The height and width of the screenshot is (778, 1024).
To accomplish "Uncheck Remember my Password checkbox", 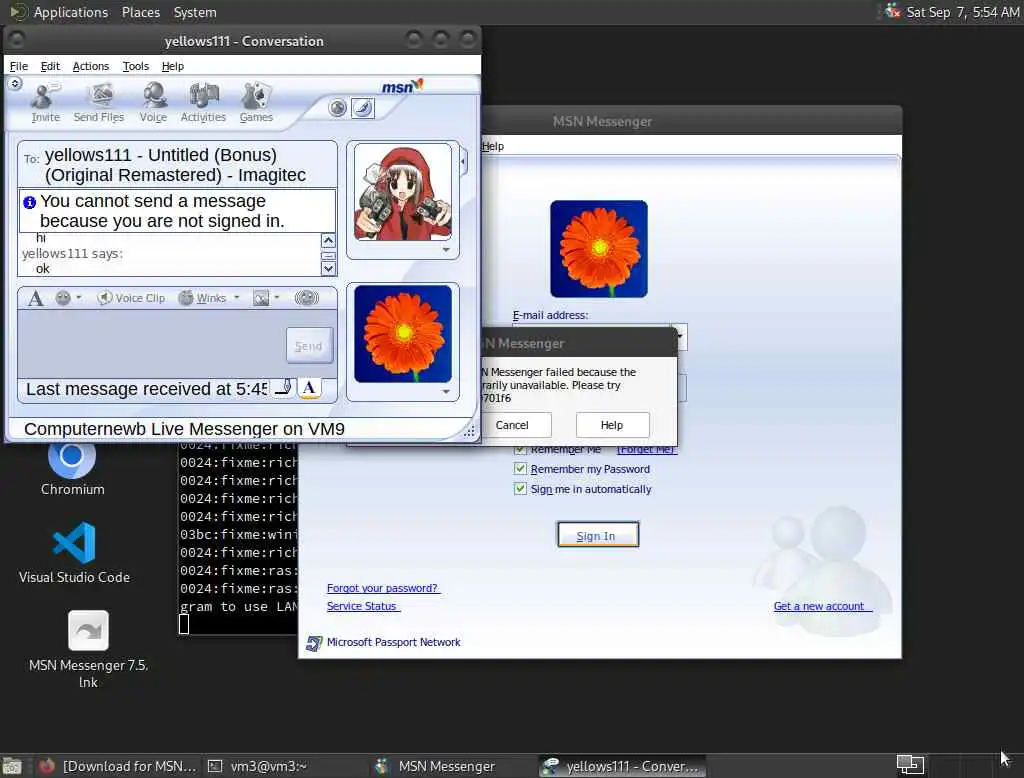I will [520, 468].
